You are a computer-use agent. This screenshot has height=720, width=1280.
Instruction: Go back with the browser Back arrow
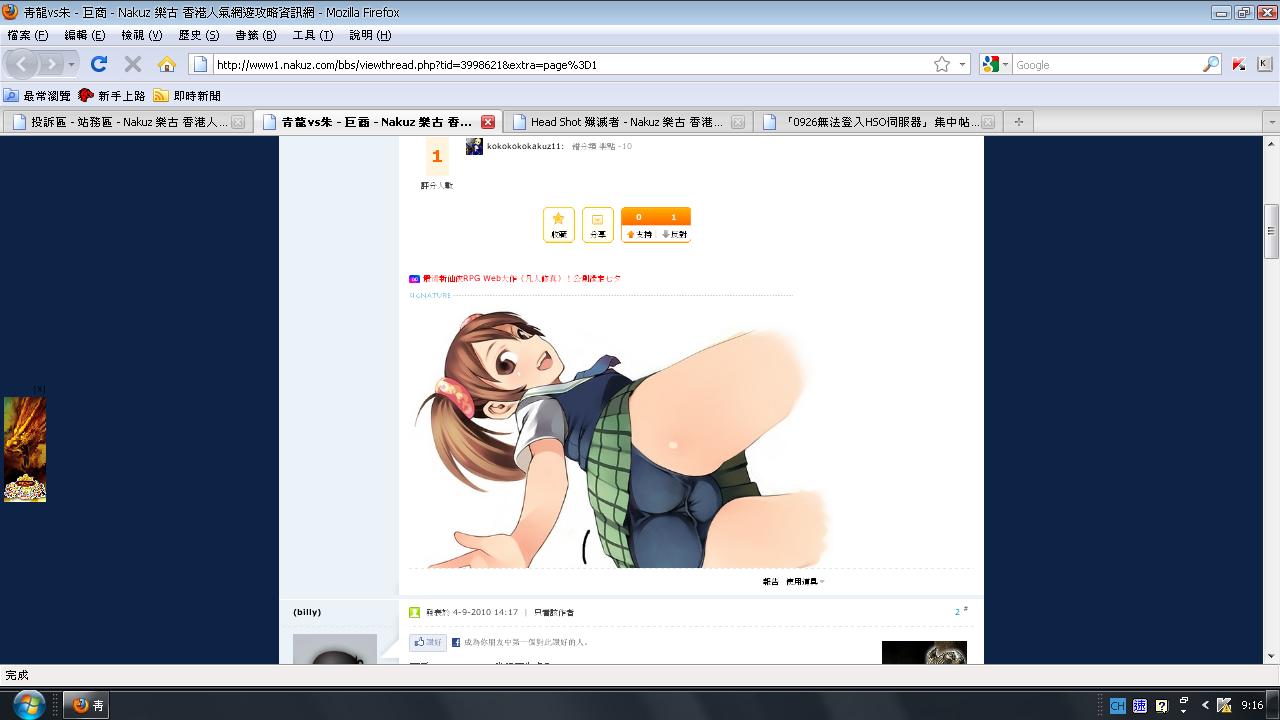(x=22, y=64)
